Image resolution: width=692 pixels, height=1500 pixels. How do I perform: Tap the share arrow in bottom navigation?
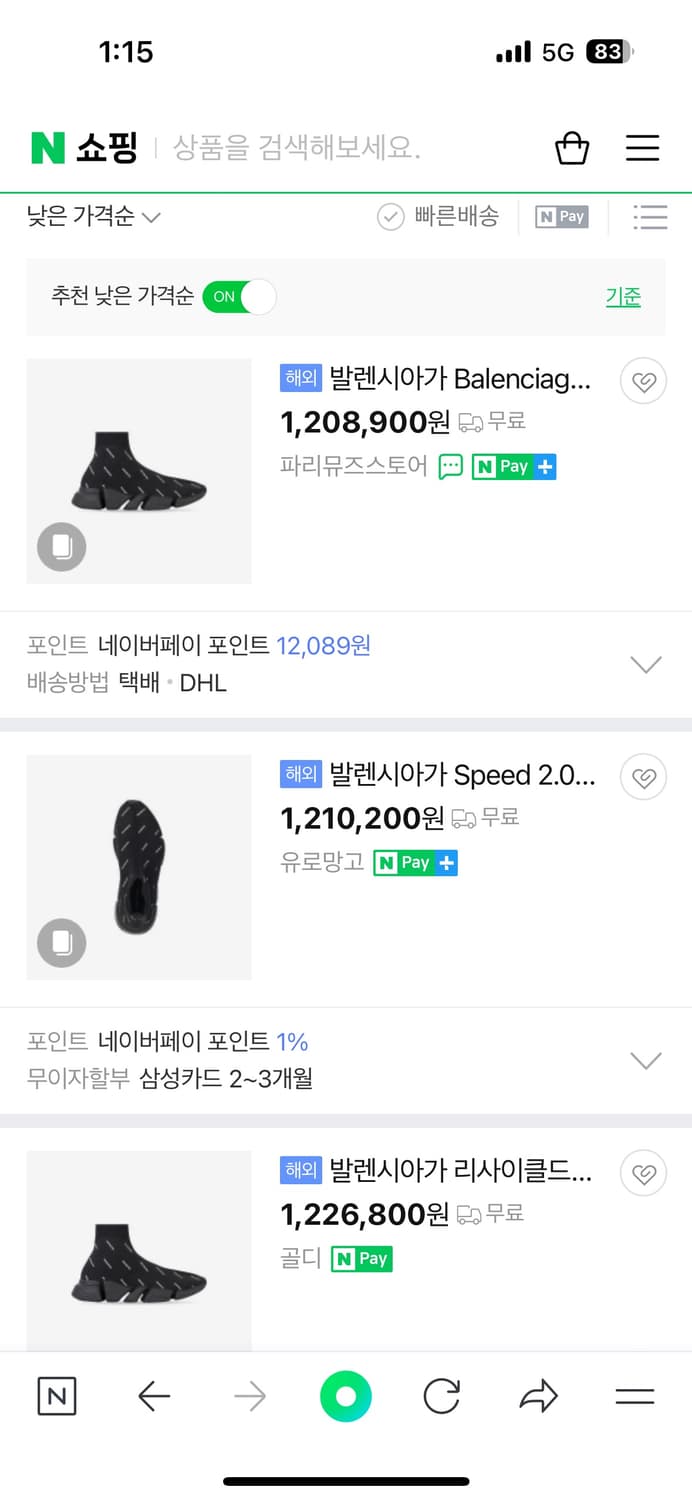pyautogui.click(x=538, y=1396)
